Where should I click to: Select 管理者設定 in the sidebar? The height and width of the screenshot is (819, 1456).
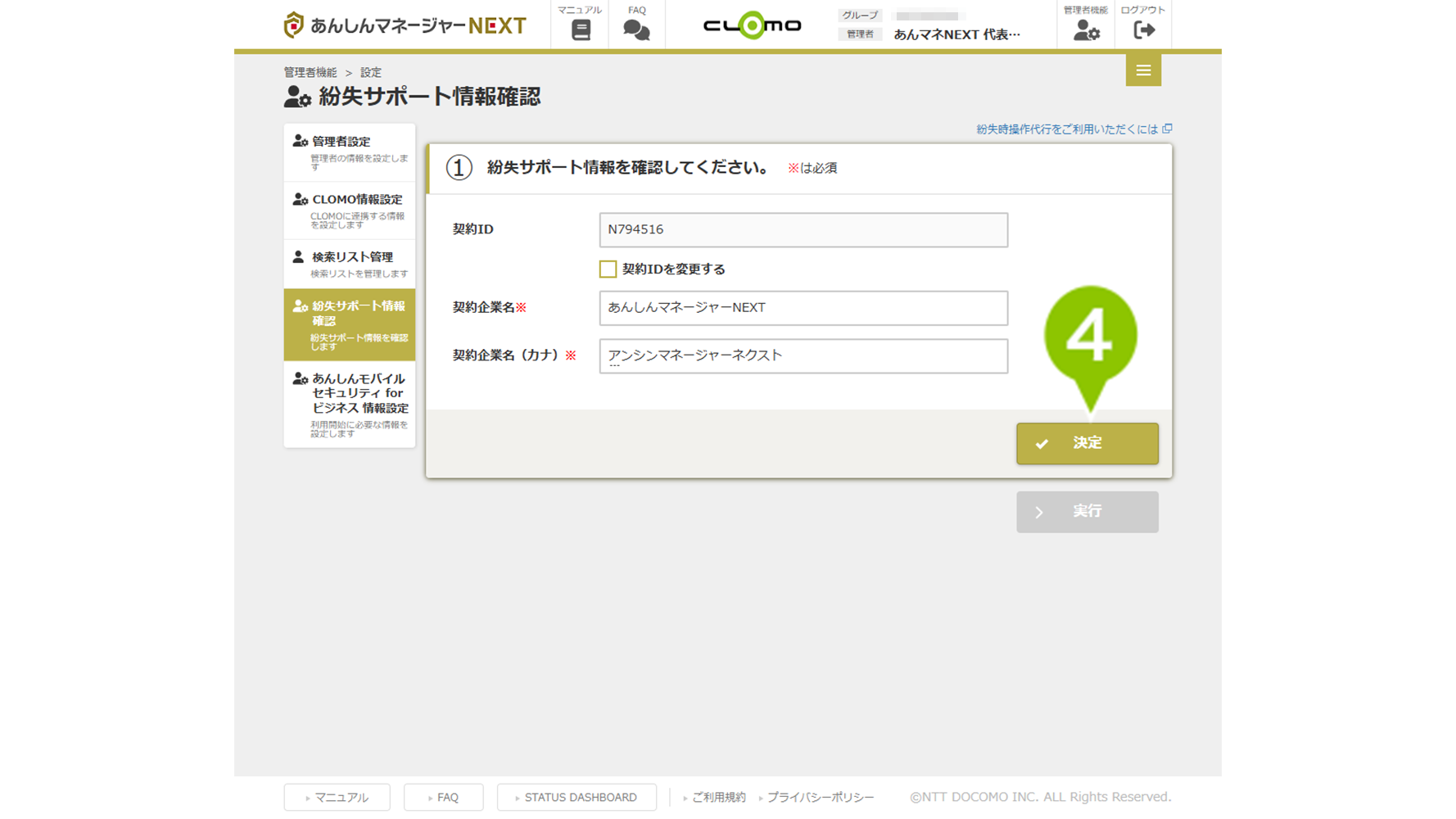tap(350, 152)
